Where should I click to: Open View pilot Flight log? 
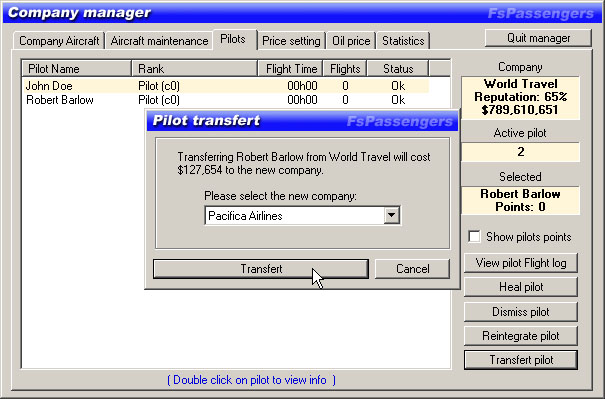click(521, 263)
